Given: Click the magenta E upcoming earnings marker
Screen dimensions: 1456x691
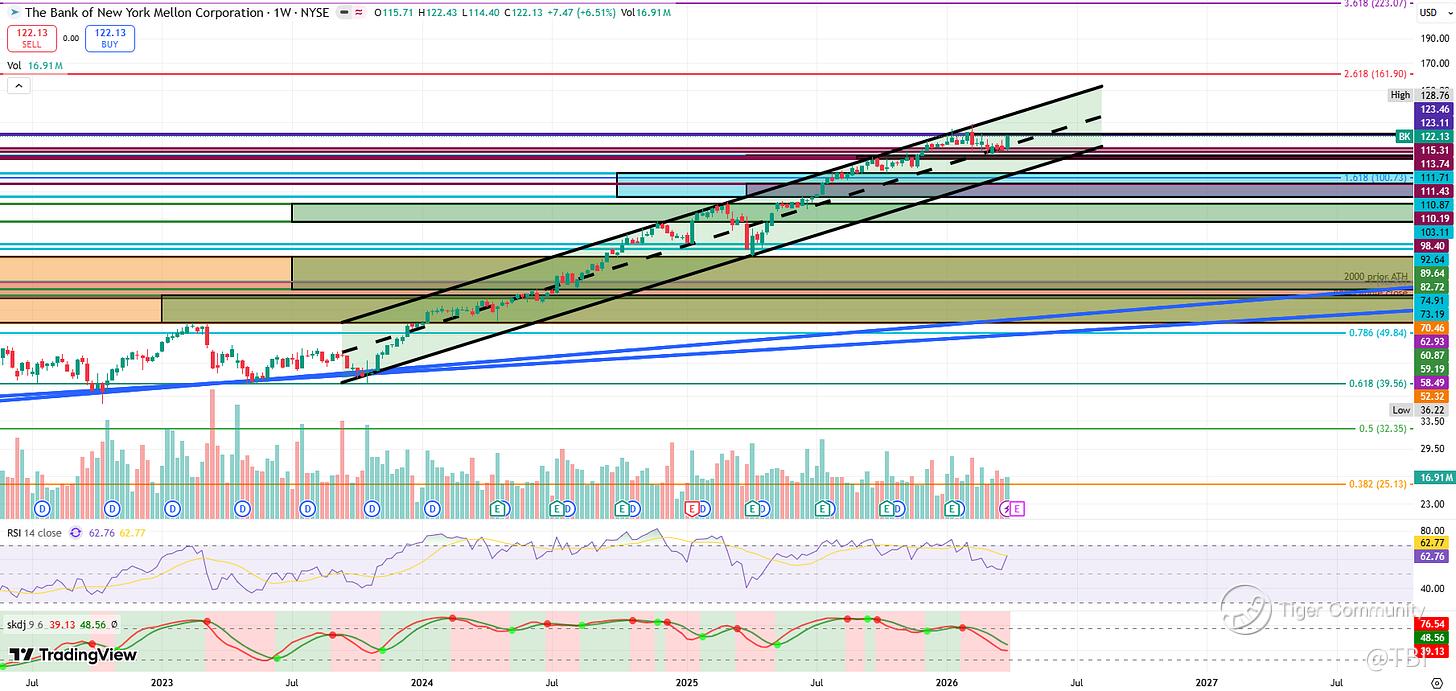Looking at the screenshot, I should click(1018, 509).
